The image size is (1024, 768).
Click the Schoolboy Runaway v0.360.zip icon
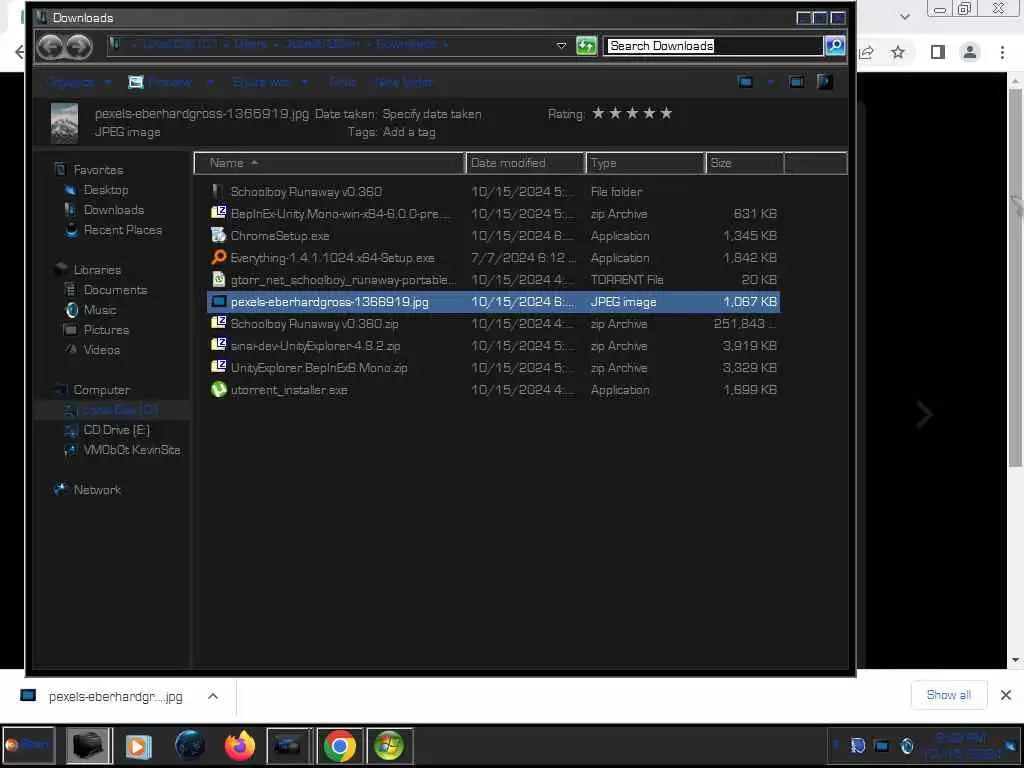[219, 323]
